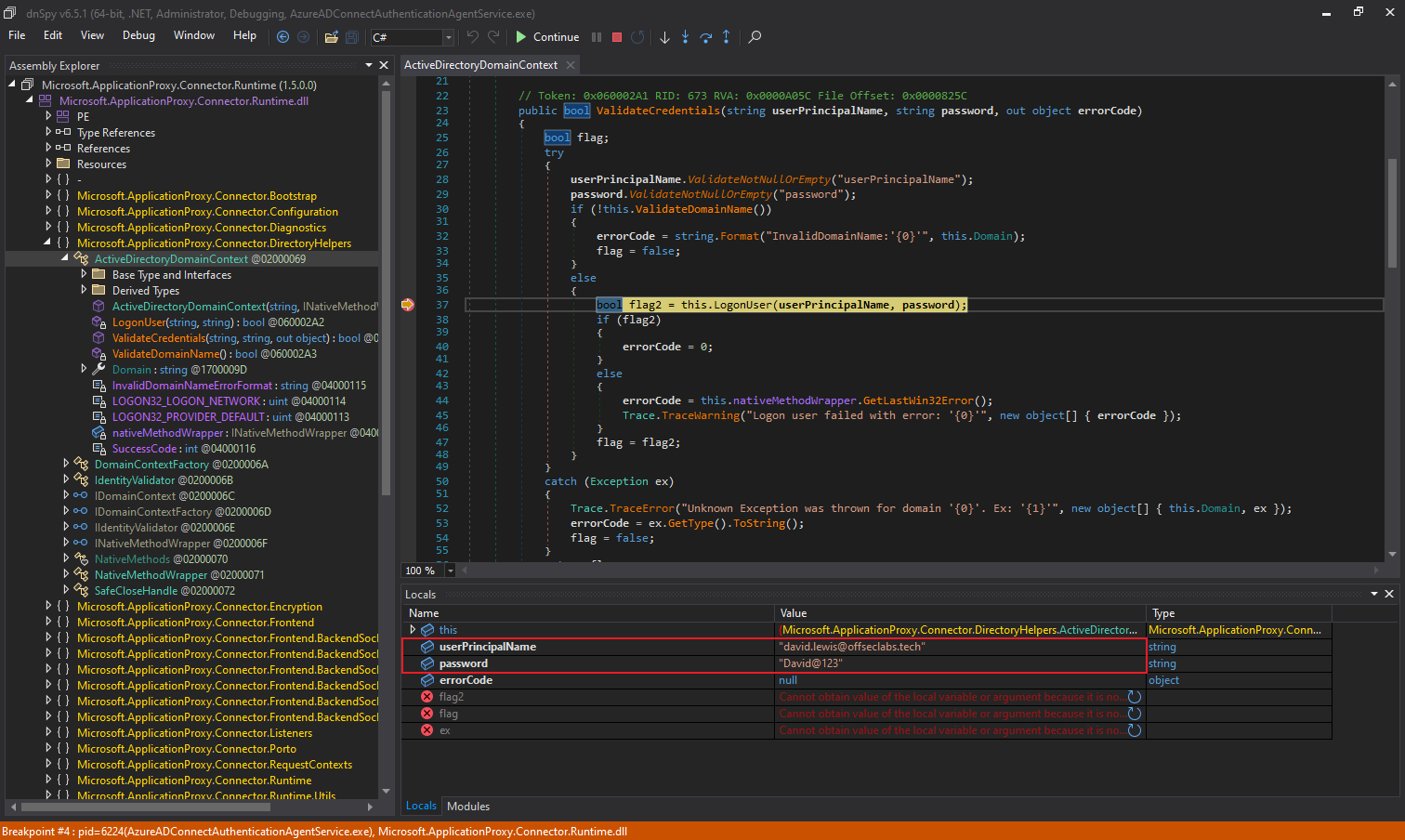Click the Assembly Explorer horizontal scrollbar
The image size is (1405, 840).
tap(144, 807)
